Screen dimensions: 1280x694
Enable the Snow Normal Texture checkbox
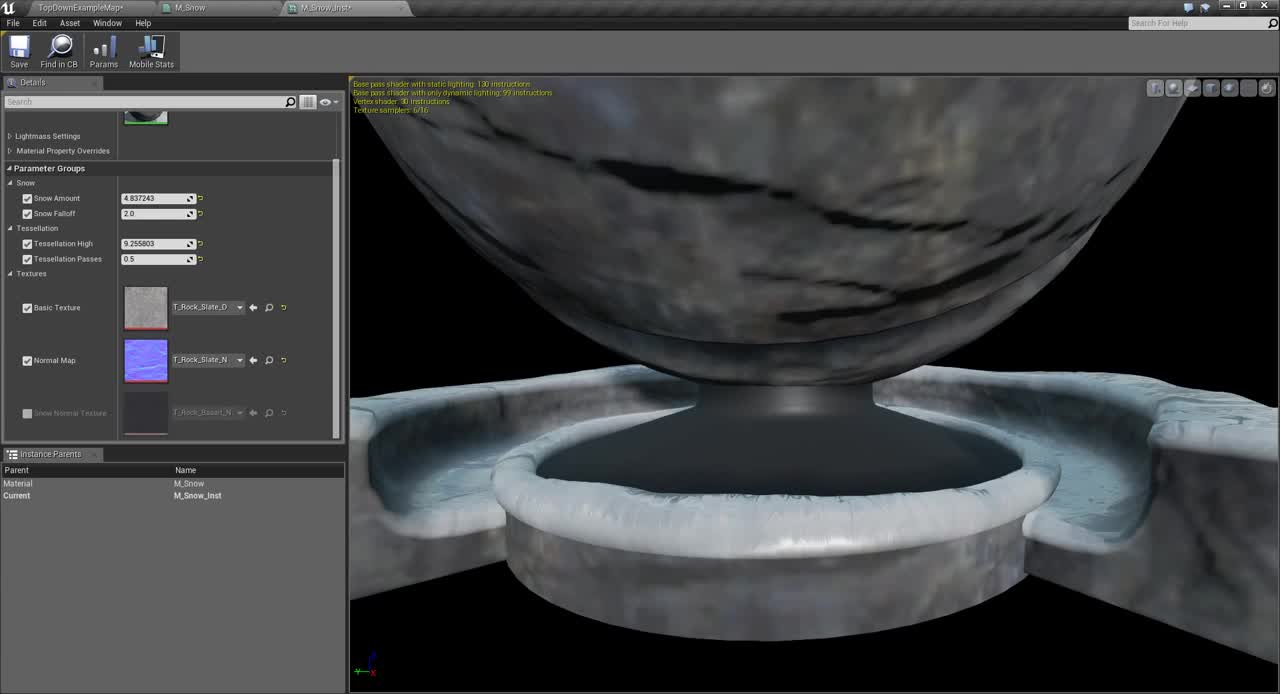point(27,413)
